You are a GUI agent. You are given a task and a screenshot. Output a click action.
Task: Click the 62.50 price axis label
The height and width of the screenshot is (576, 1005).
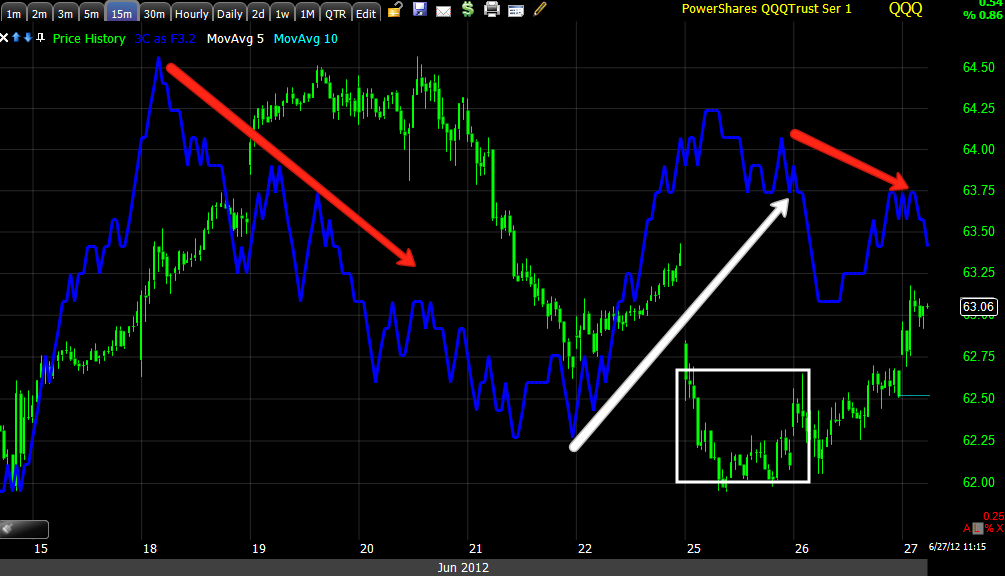(979, 399)
